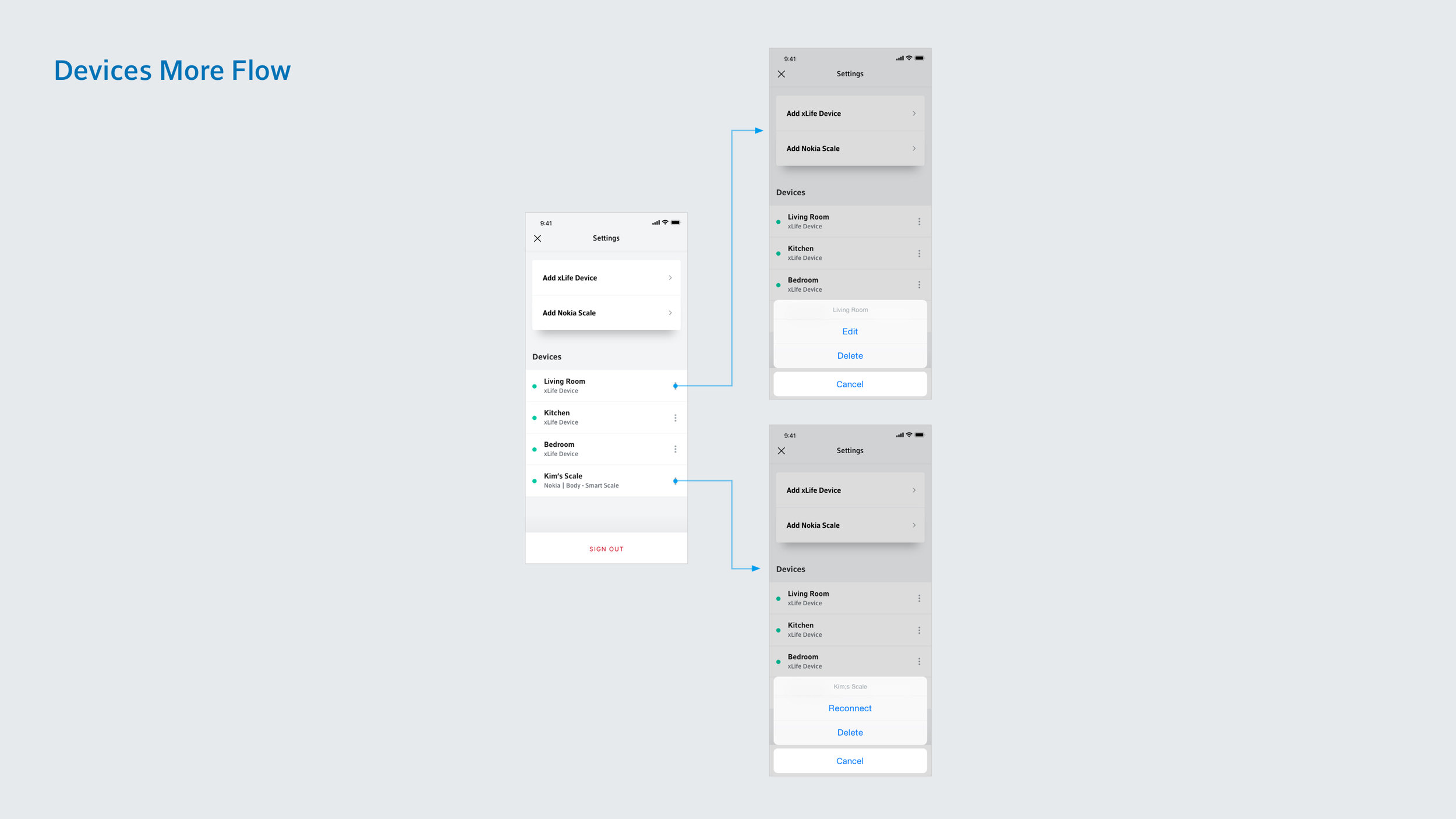This screenshot has width=1456, height=819.
Task: Tap Delete in Living Room action sheet
Action: click(x=850, y=355)
